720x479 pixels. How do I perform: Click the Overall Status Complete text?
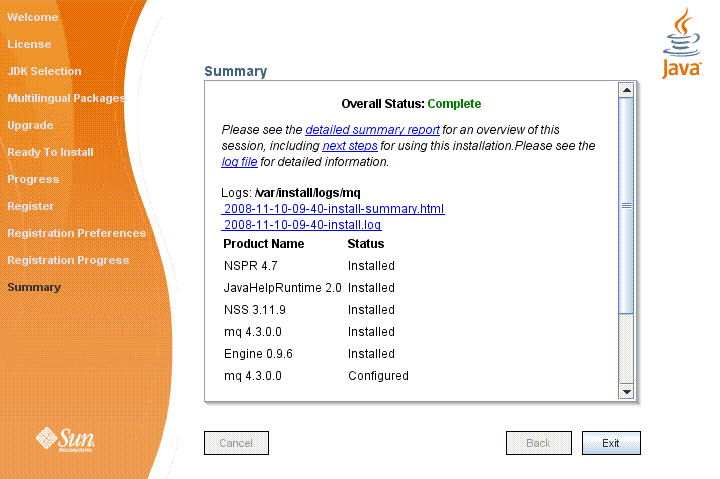tap(411, 104)
